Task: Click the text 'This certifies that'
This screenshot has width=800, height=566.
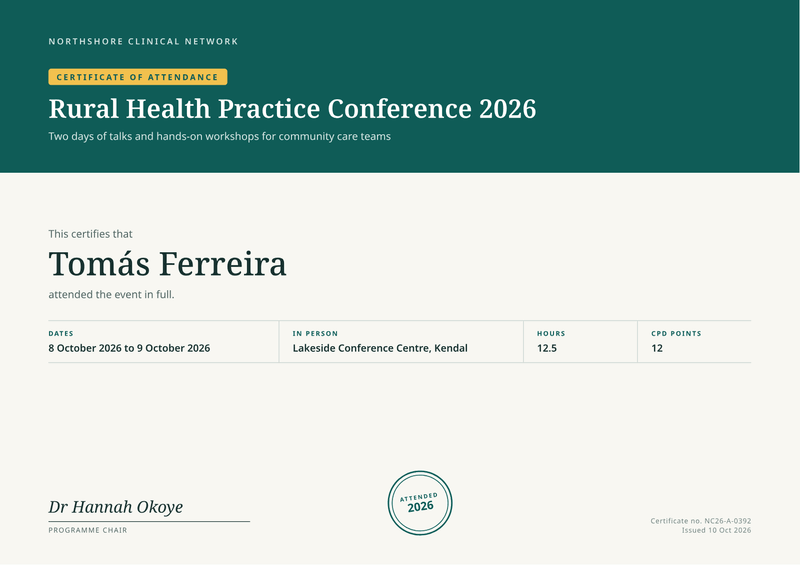Action: click(x=90, y=234)
